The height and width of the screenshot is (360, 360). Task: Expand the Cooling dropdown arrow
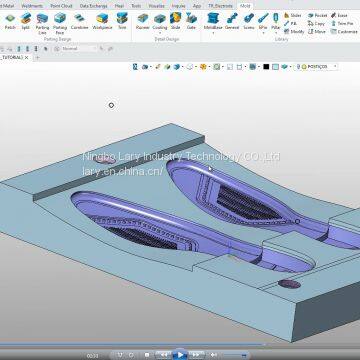click(160, 33)
